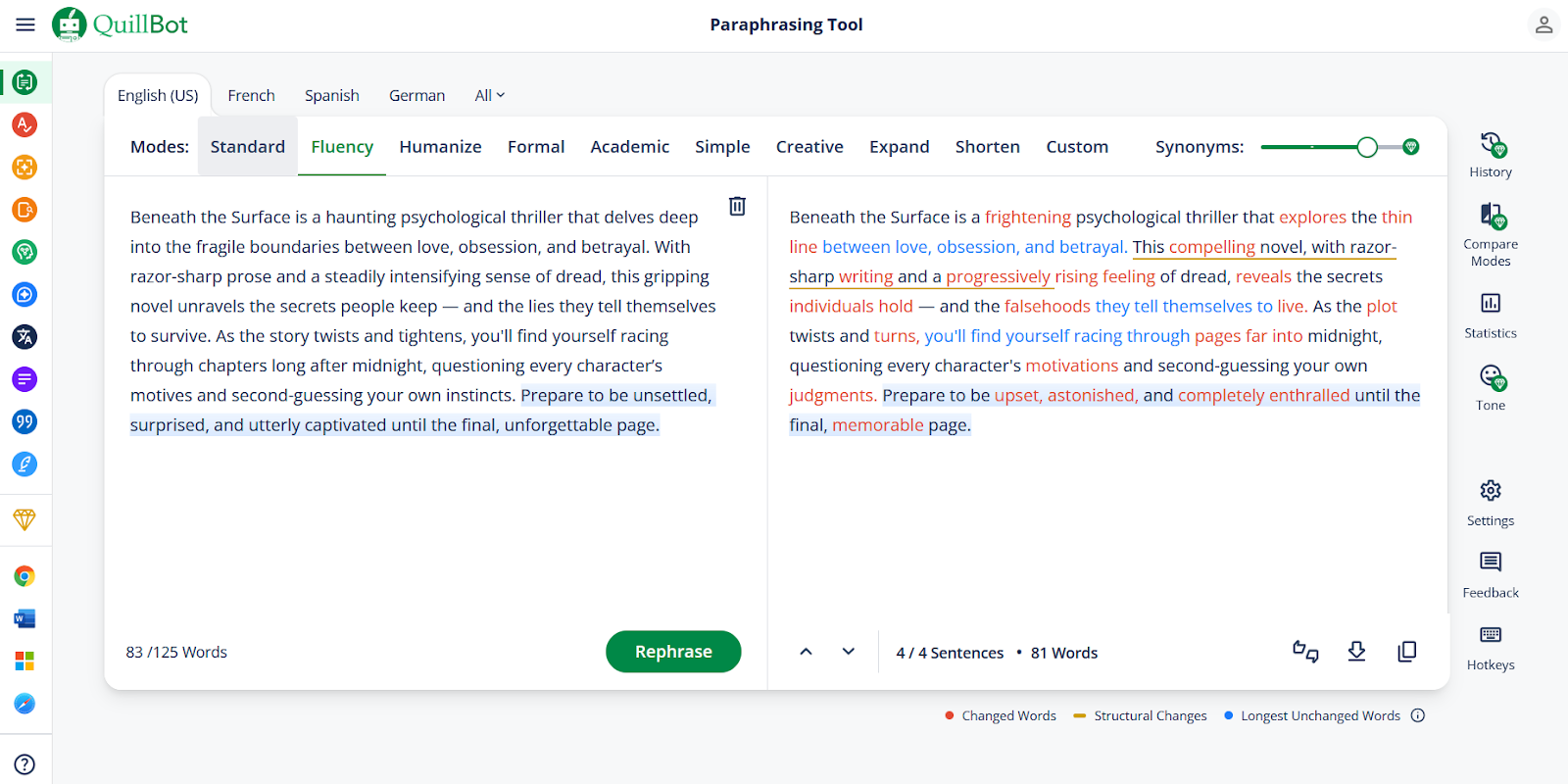Screen dimensions: 1568x784
Task: Copy the paraphrased output text
Action: [x=1406, y=652]
